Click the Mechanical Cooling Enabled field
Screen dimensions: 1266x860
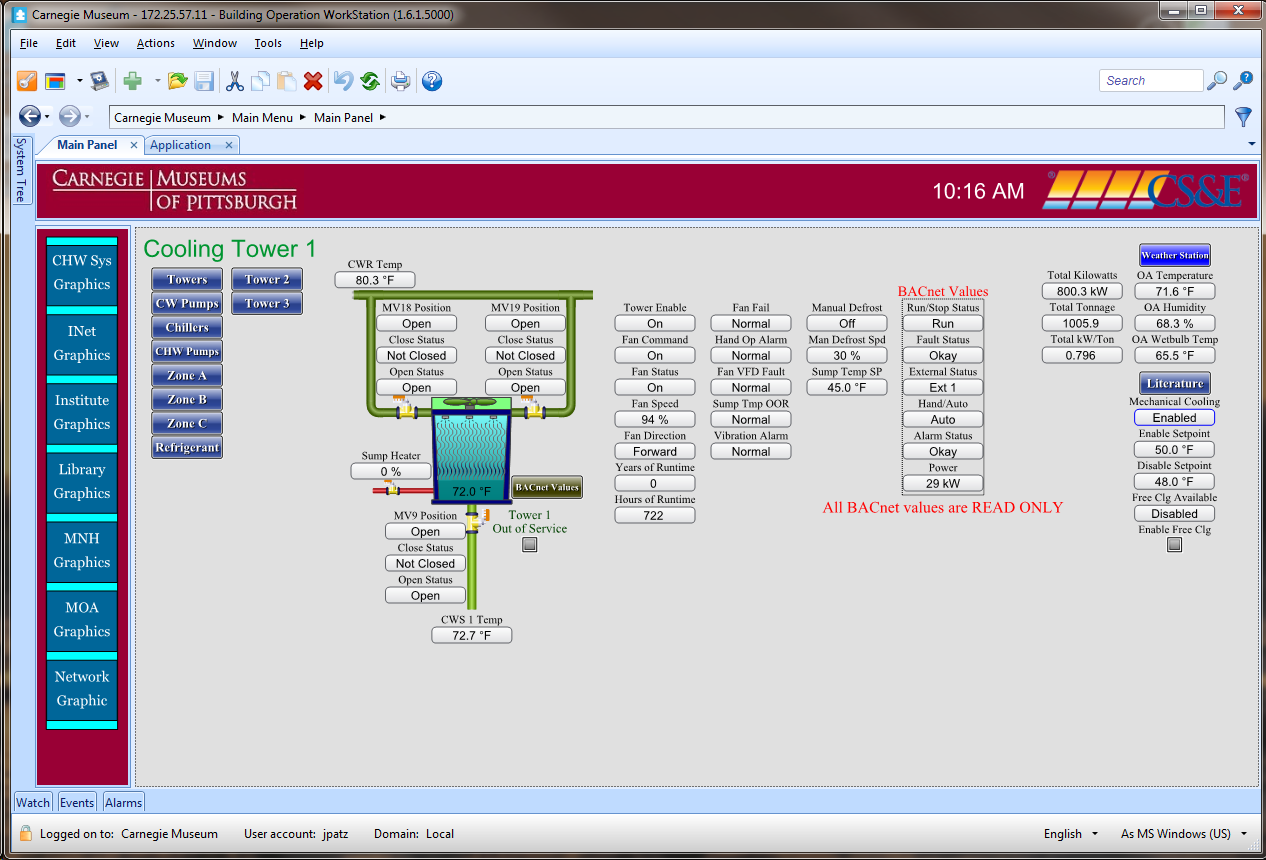tap(1175, 418)
